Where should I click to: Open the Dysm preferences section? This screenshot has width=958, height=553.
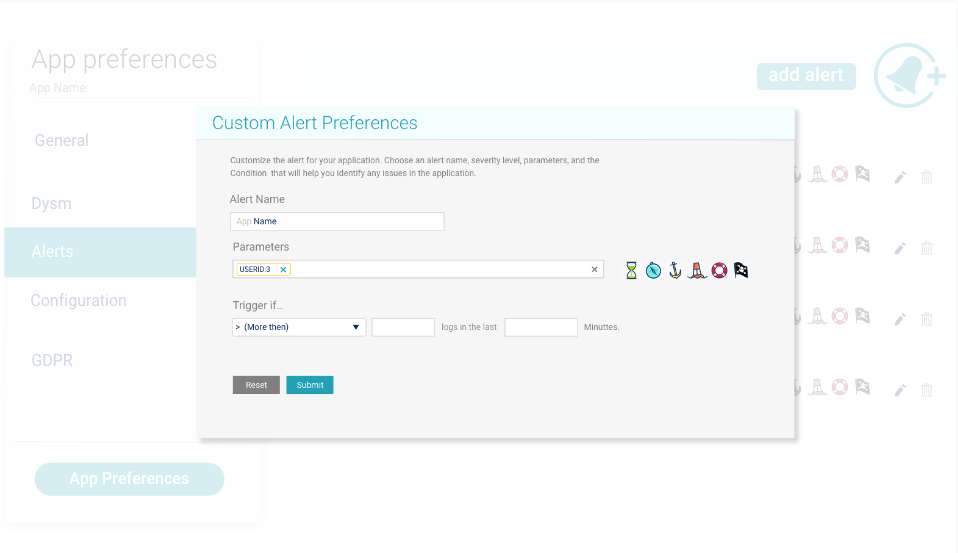[x=51, y=203]
